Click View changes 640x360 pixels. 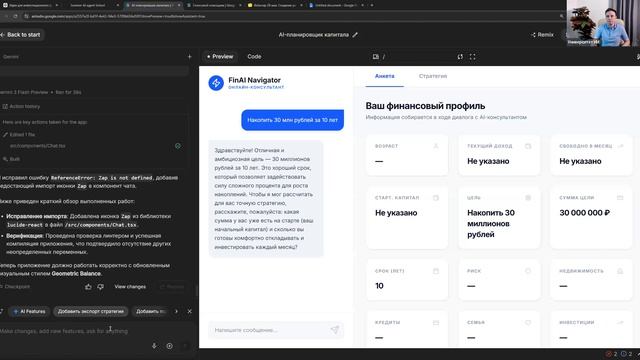click(130, 287)
